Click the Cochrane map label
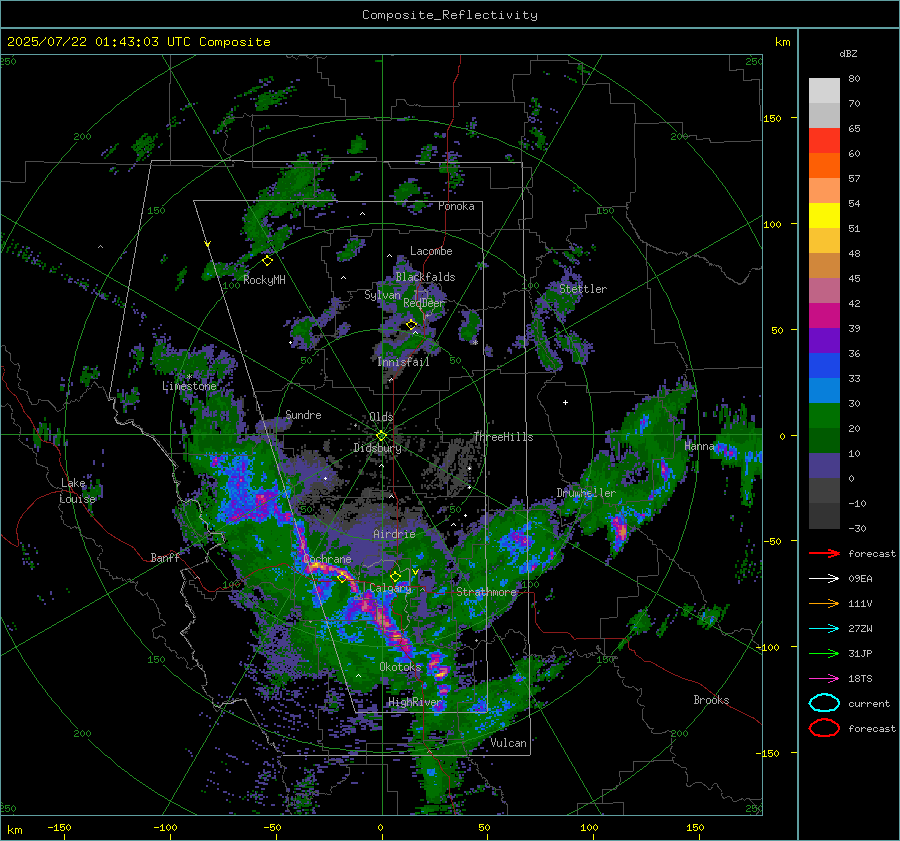This screenshot has height=841, width=900. click(x=327, y=559)
